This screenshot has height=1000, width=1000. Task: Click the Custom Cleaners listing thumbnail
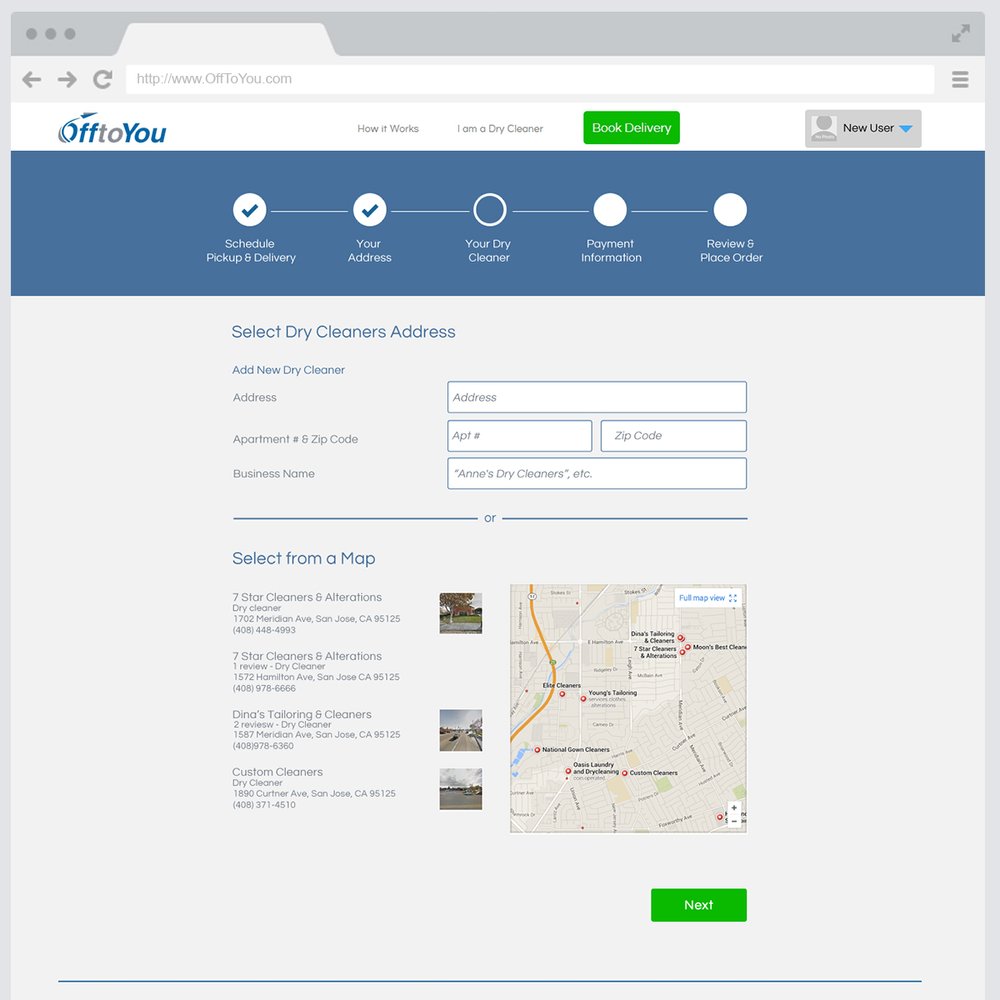[x=460, y=789]
